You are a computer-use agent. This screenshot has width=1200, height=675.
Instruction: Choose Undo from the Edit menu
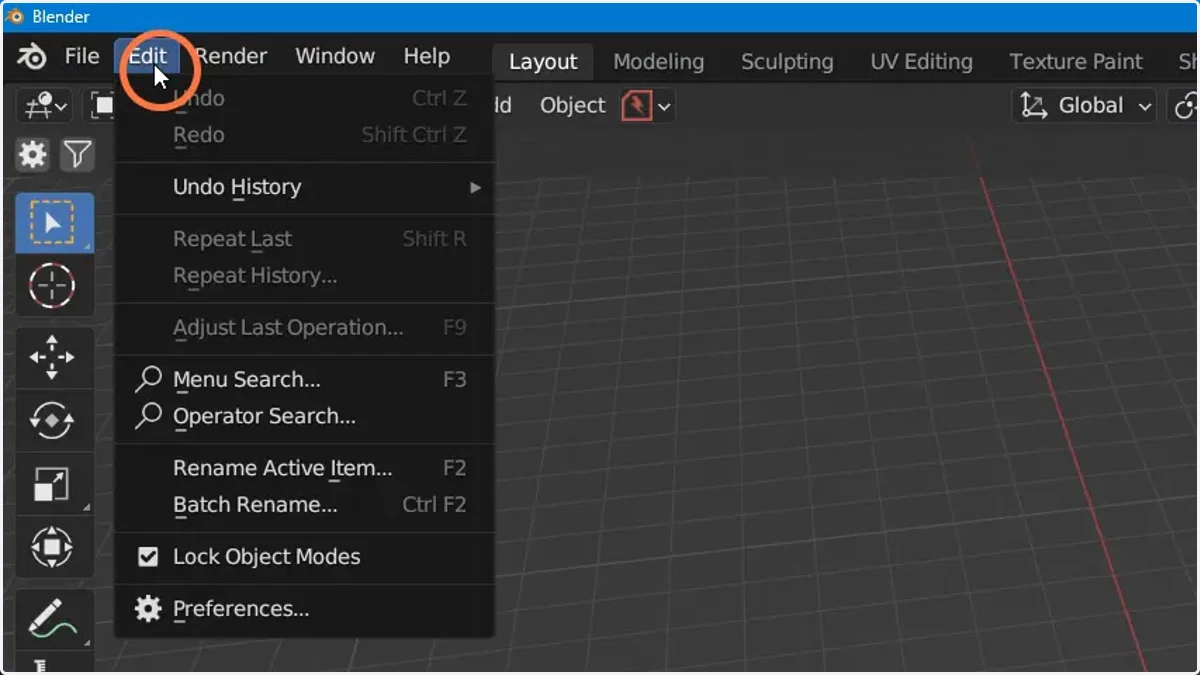(x=305, y=98)
